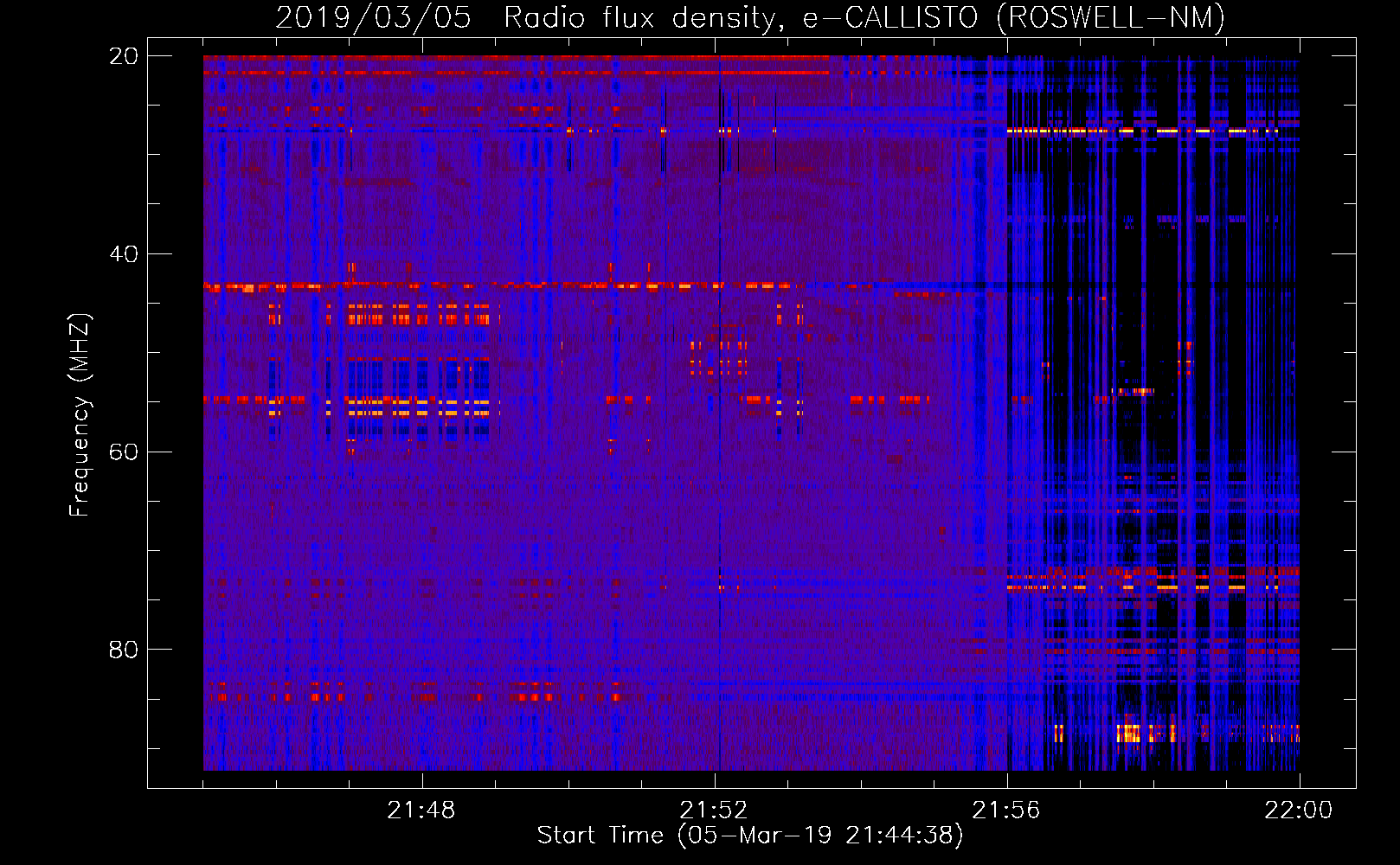This screenshot has width=1400, height=865.
Task: Click the 21:48 time tick label
Action: [421, 811]
